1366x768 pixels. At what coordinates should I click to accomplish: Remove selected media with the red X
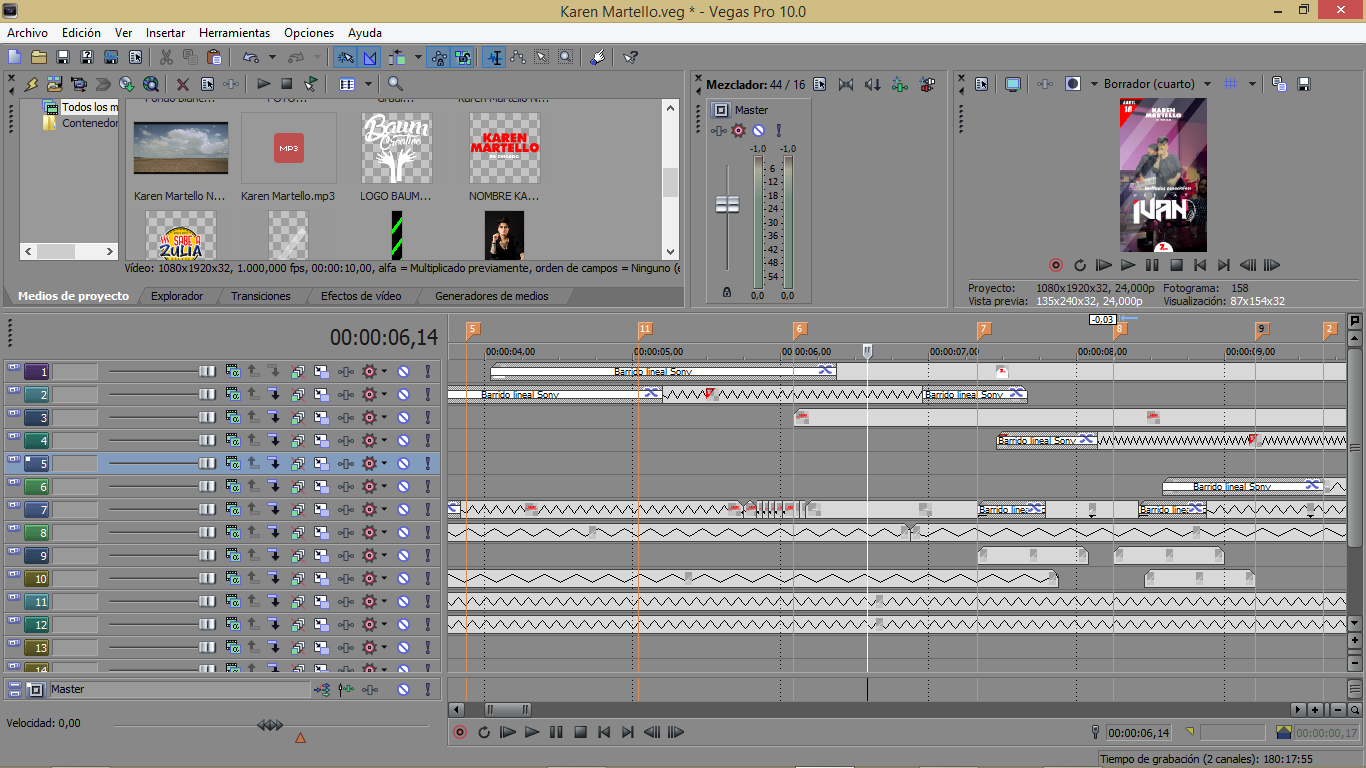click(183, 84)
